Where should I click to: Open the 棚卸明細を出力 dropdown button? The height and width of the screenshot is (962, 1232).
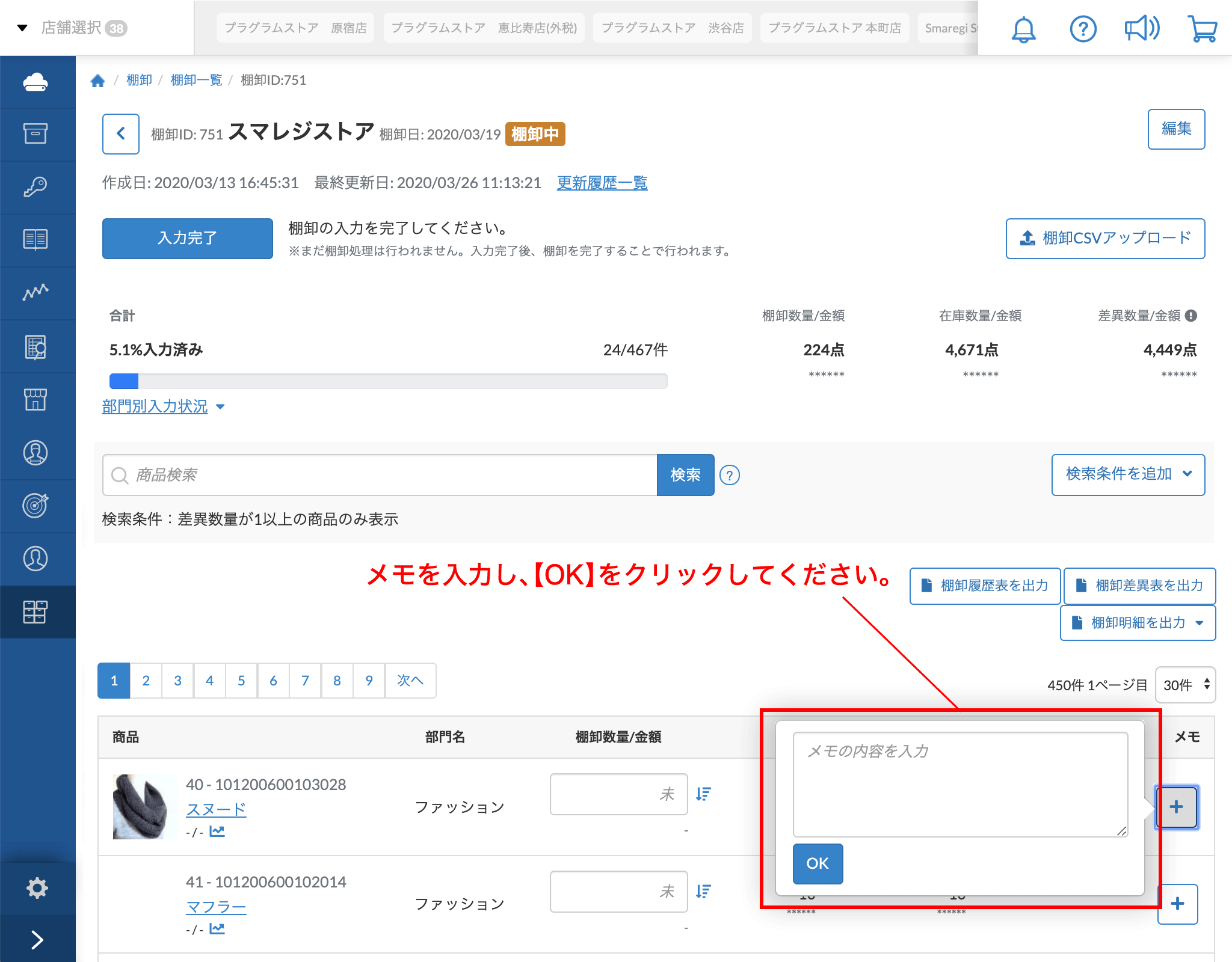[x=1138, y=623]
